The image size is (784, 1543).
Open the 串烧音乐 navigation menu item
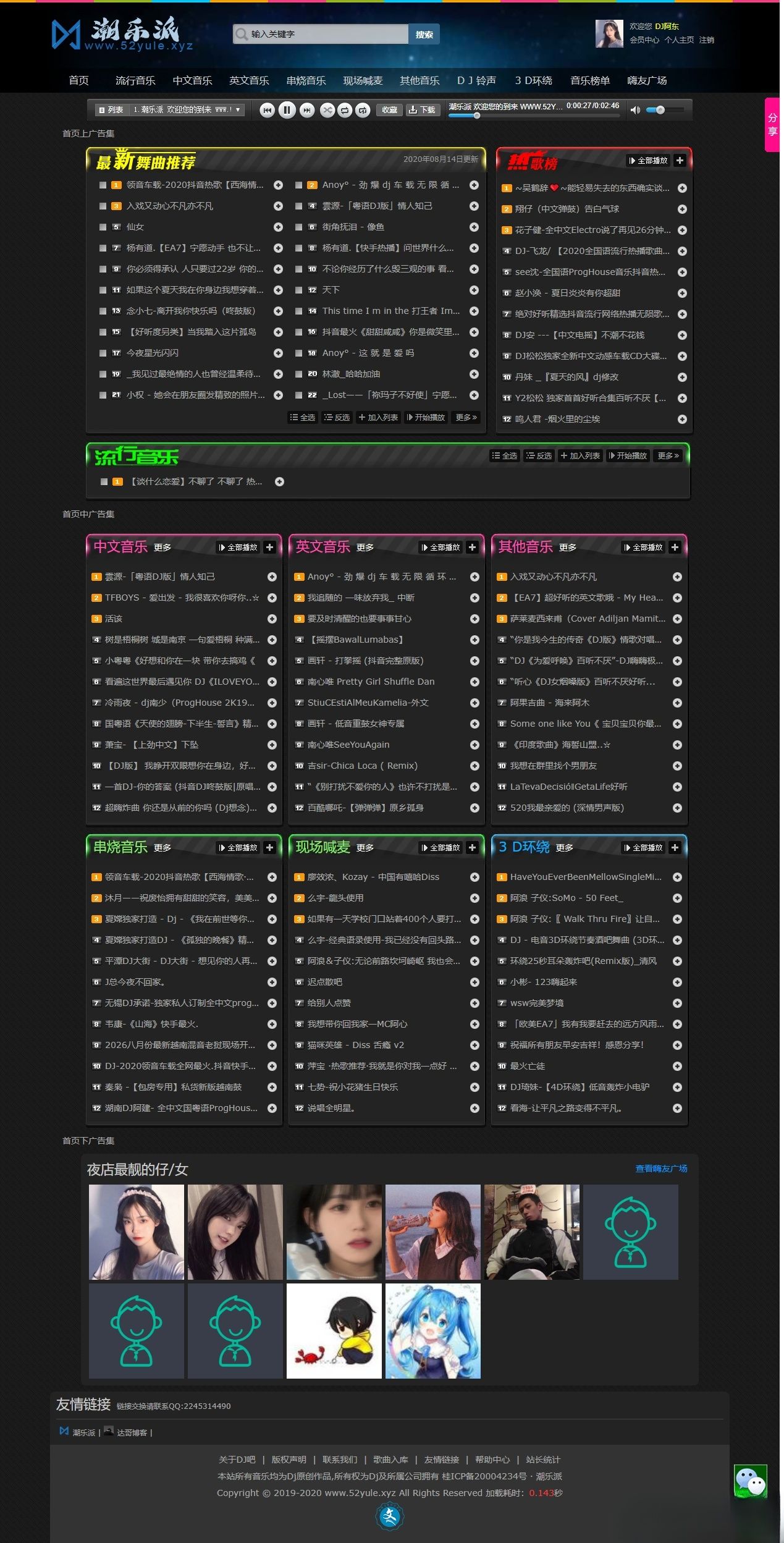coord(306,81)
